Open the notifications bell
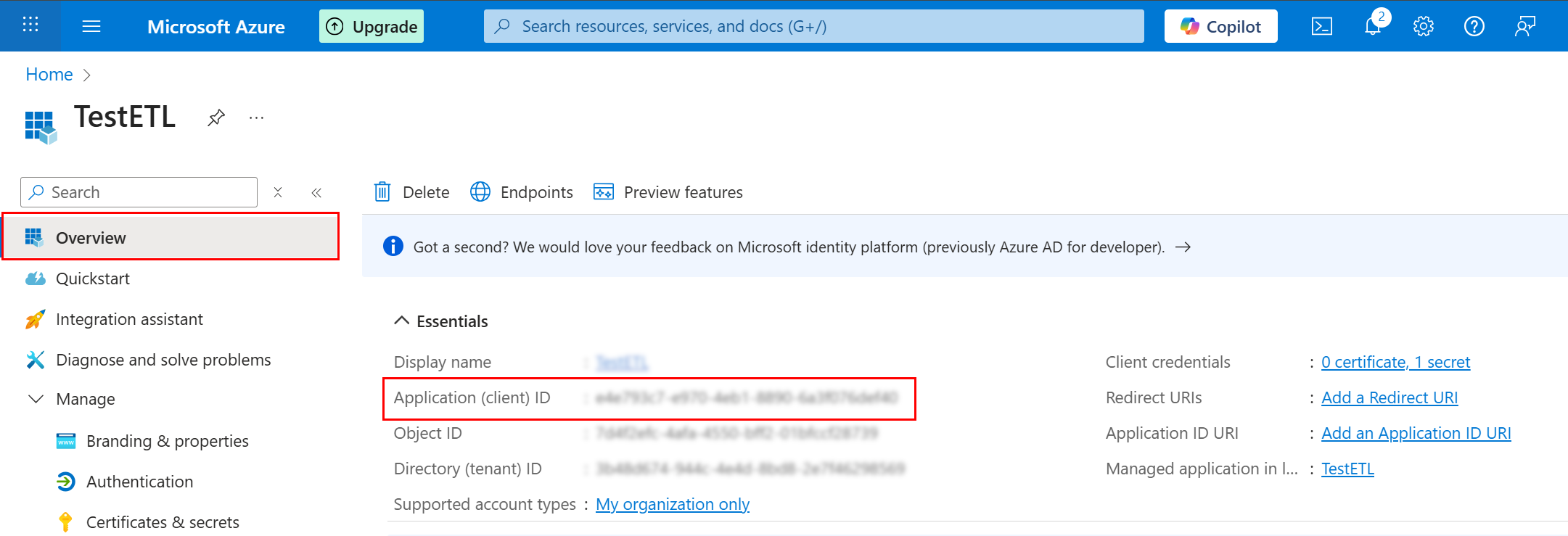 pos(1372,27)
